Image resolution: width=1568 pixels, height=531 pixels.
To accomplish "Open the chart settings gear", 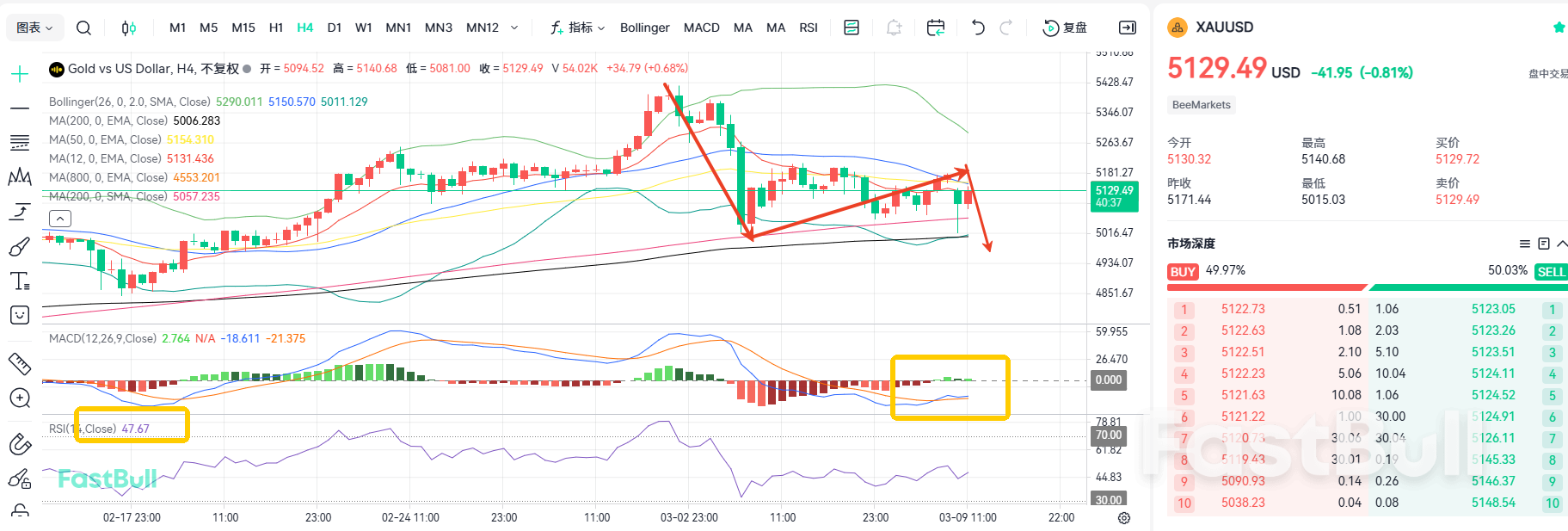I will coord(1123,517).
